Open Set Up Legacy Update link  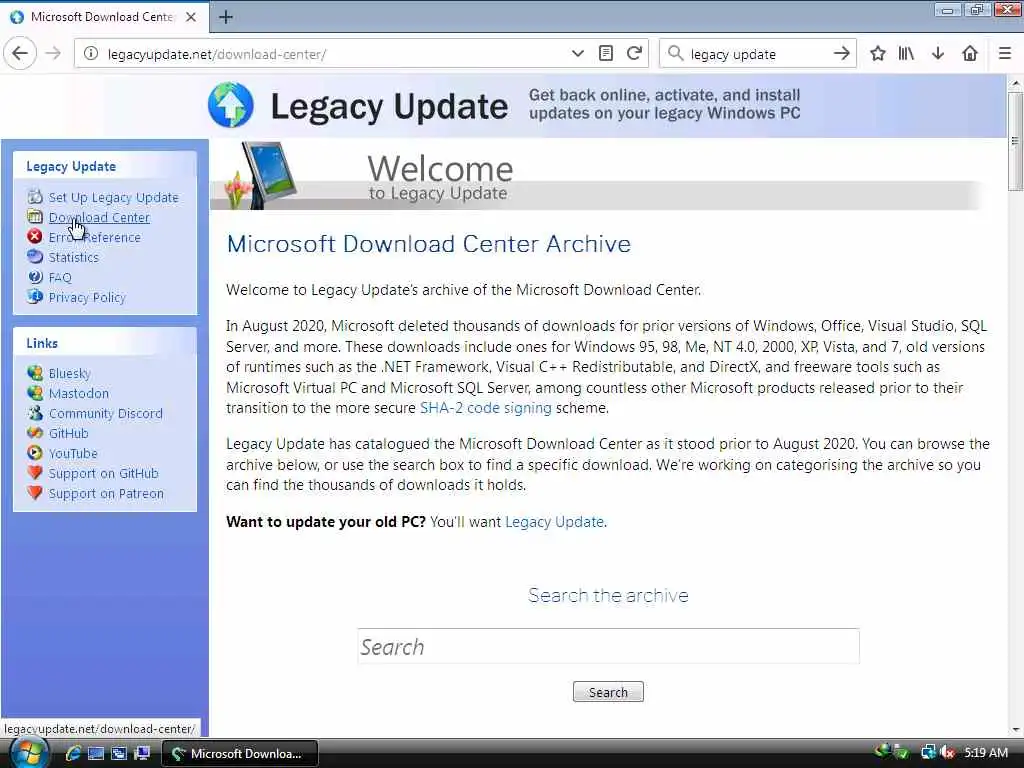click(114, 197)
